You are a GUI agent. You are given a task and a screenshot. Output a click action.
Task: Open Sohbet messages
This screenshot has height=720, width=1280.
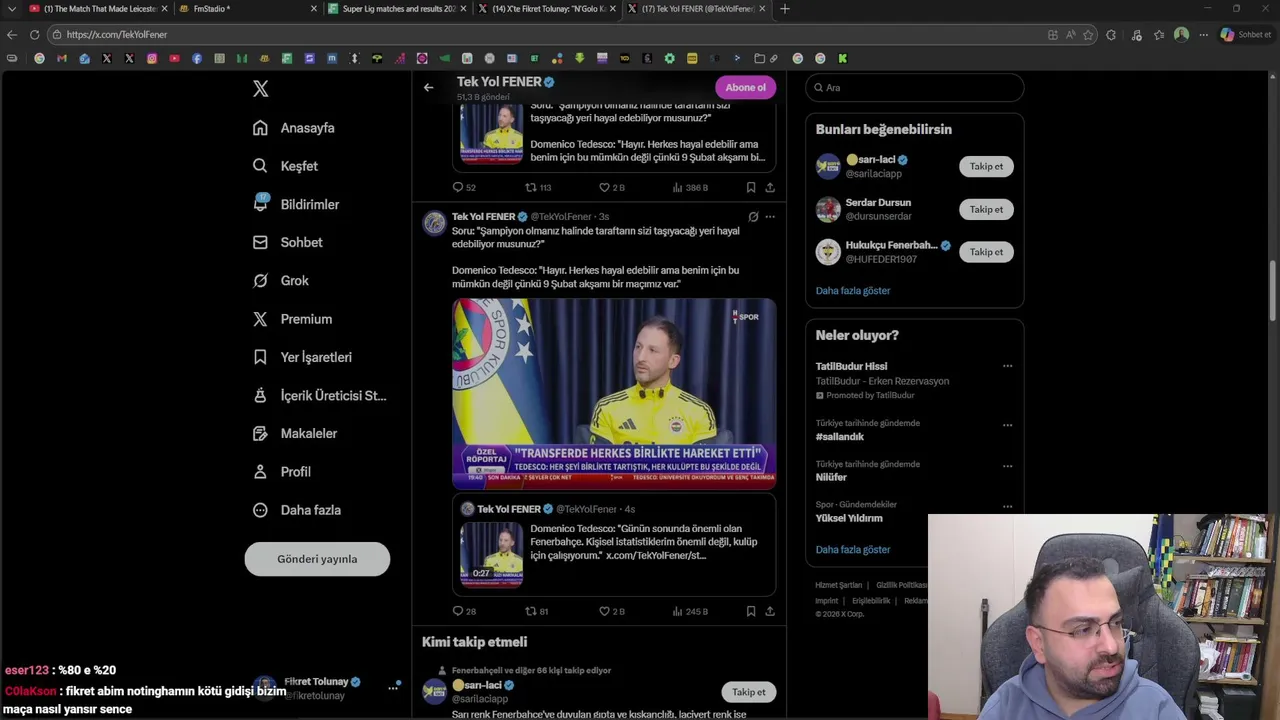[288, 242]
